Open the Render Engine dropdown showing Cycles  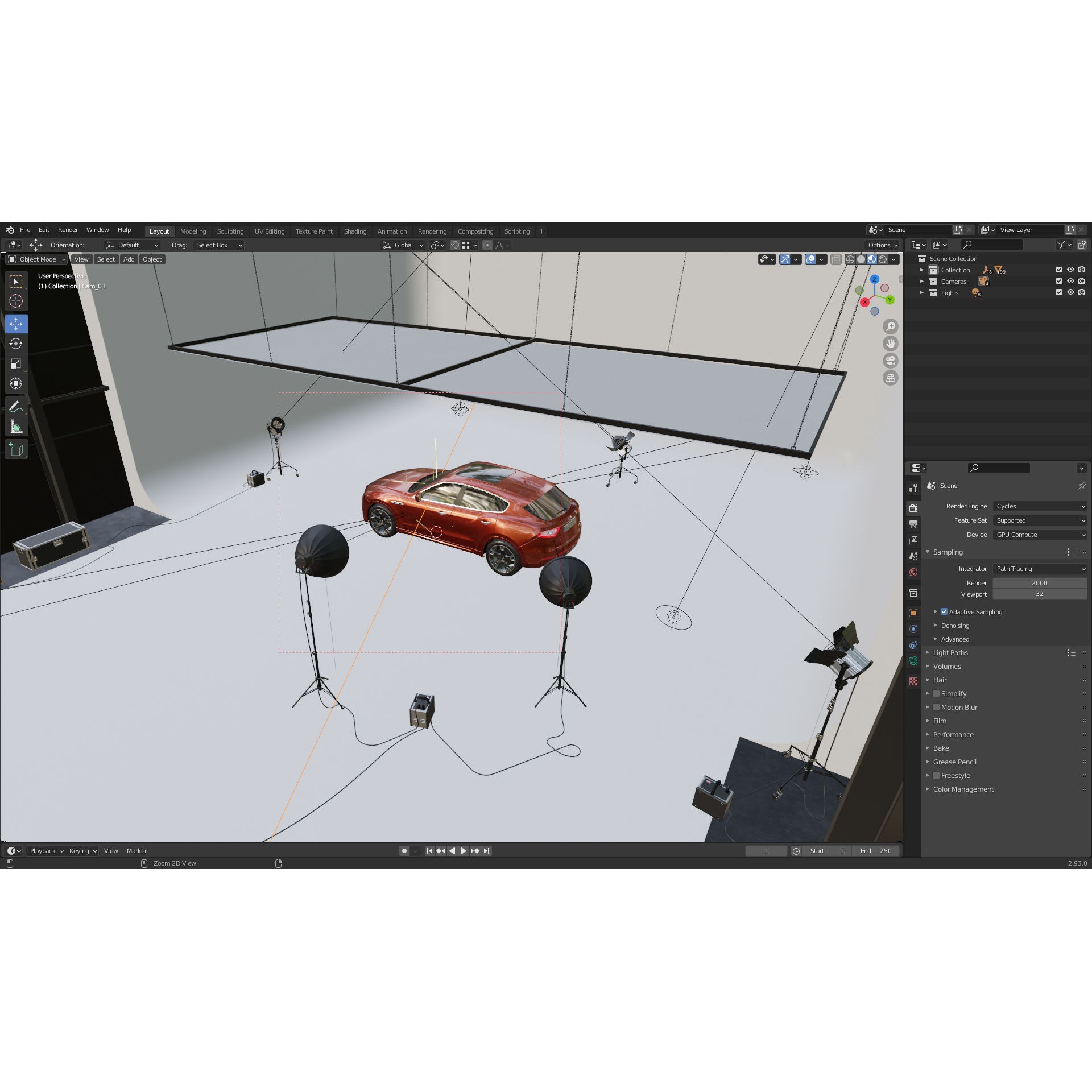click(1040, 506)
